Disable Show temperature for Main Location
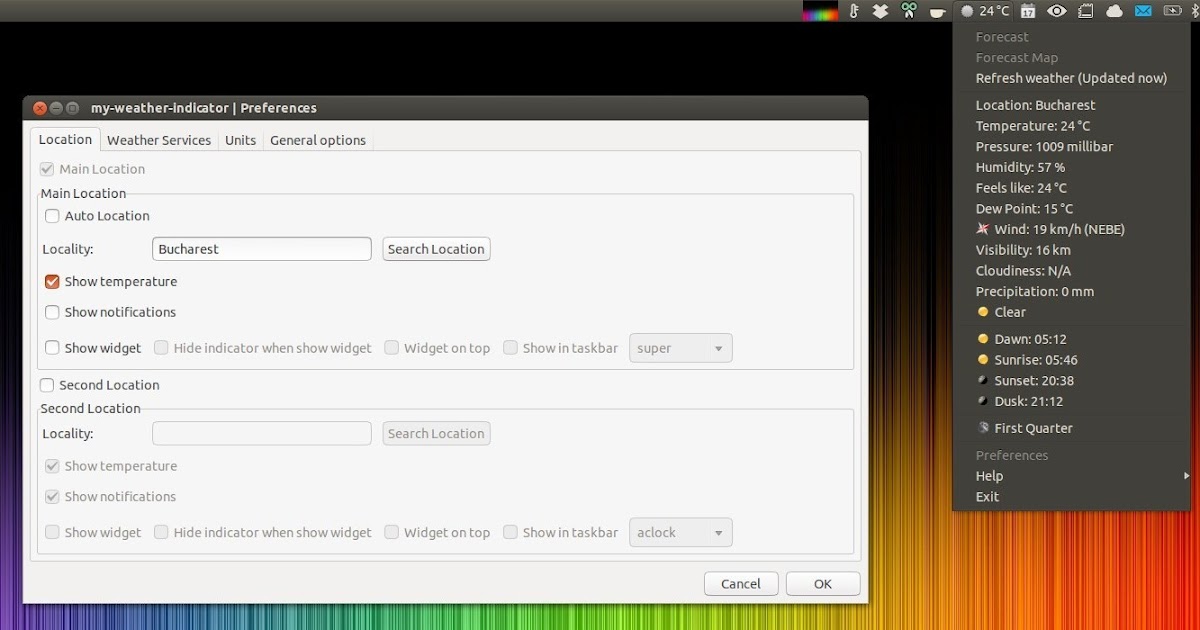 [x=52, y=281]
